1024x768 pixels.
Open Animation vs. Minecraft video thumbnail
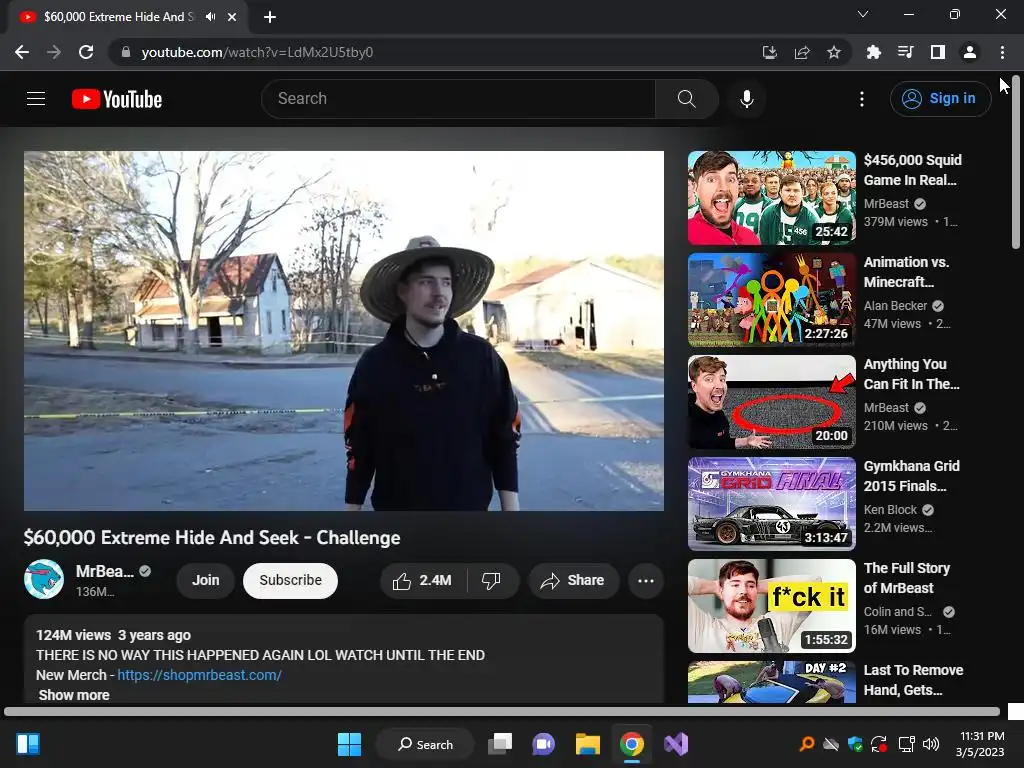[x=771, y=300]
